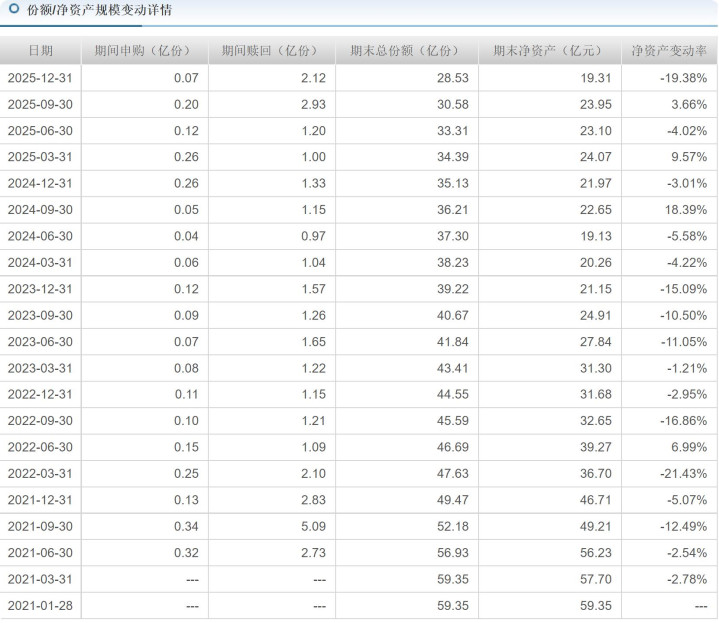Viewport: 719px width, 623px height.
Task: Click the circle bullet icon beside the title
Action: click(13, 10)
